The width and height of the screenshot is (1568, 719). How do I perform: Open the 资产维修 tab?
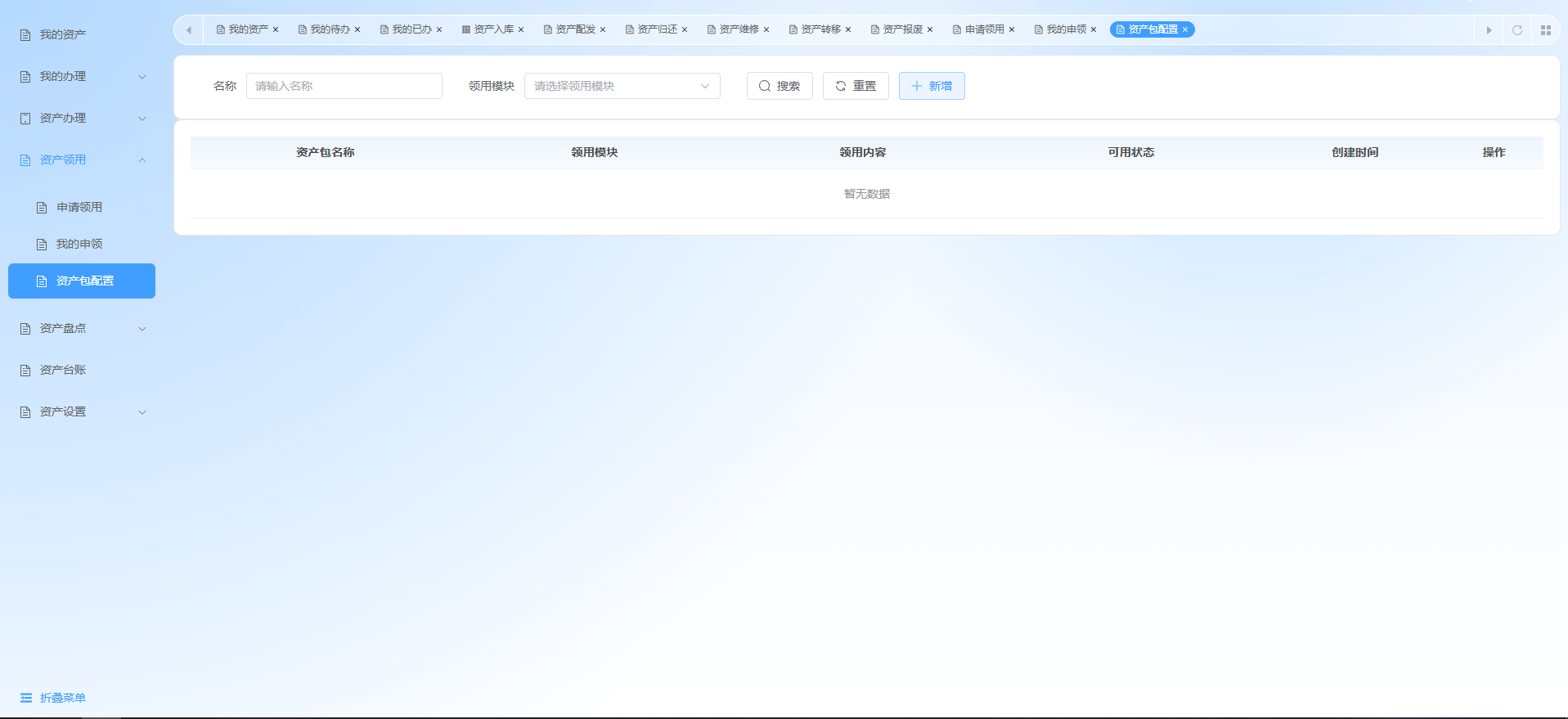[x=739, y=29]
